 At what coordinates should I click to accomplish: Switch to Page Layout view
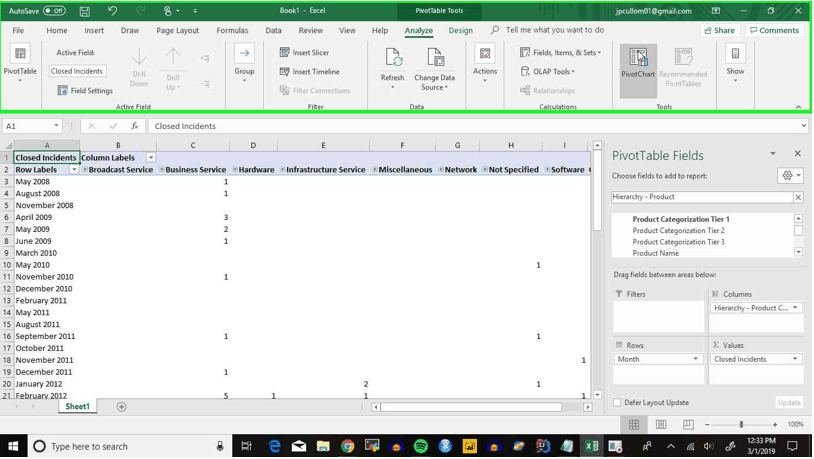(x=661, y=425)
